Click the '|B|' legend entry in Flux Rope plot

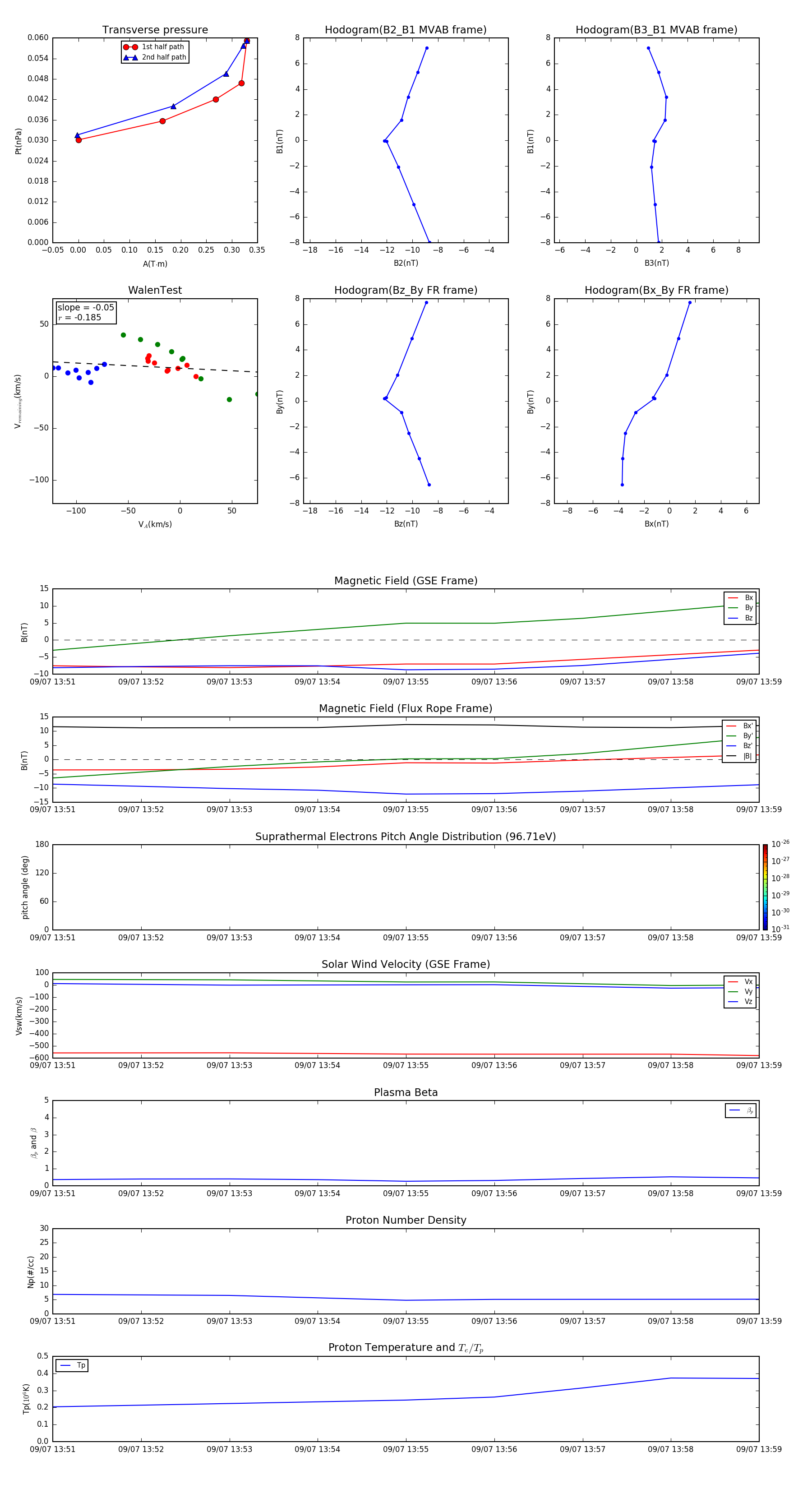(x=739, y=756)
